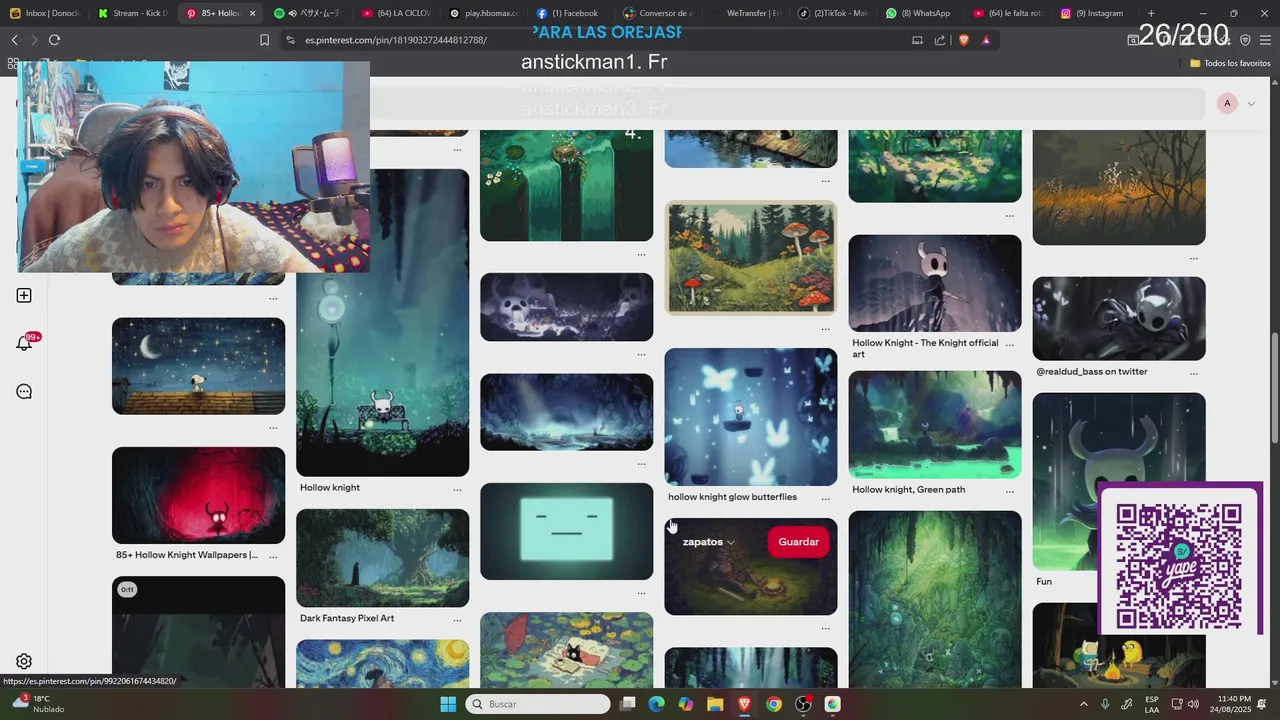The image size is (1280, 720).
Task: Open more options for @realdud_bass on twitter pin
Action: coord(1193,373)
